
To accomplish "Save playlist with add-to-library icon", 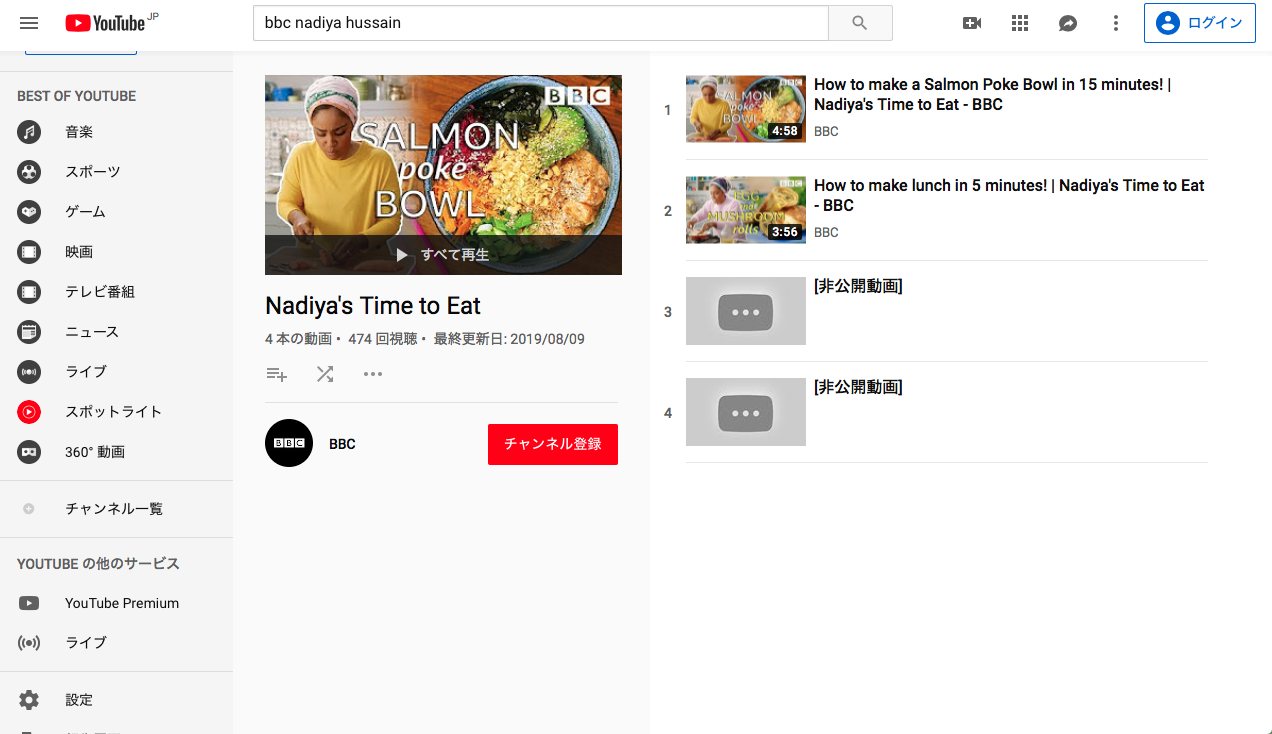I will point(277,374).
